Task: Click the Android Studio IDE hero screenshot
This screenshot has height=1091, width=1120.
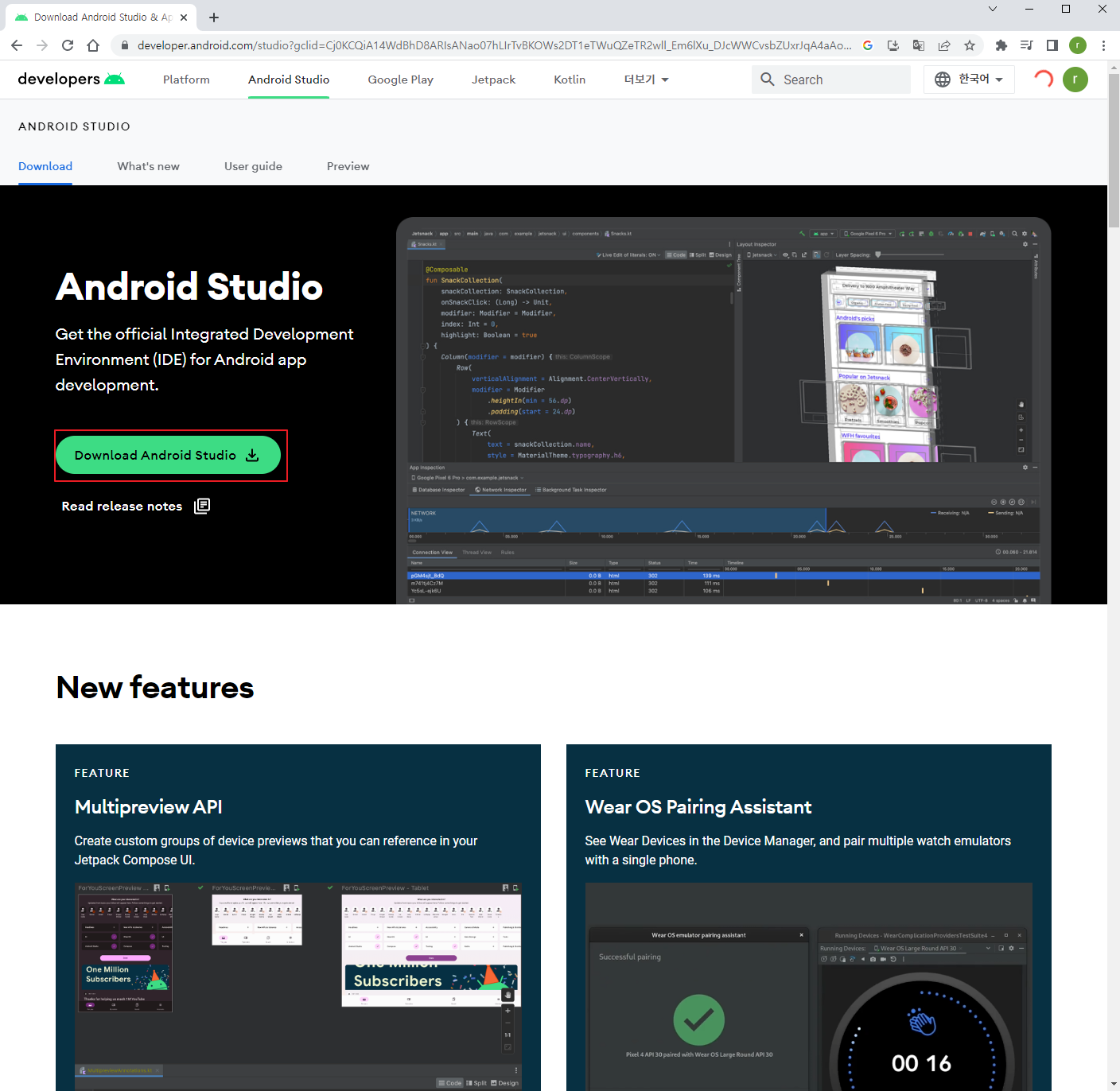Action: pos(723,410)
